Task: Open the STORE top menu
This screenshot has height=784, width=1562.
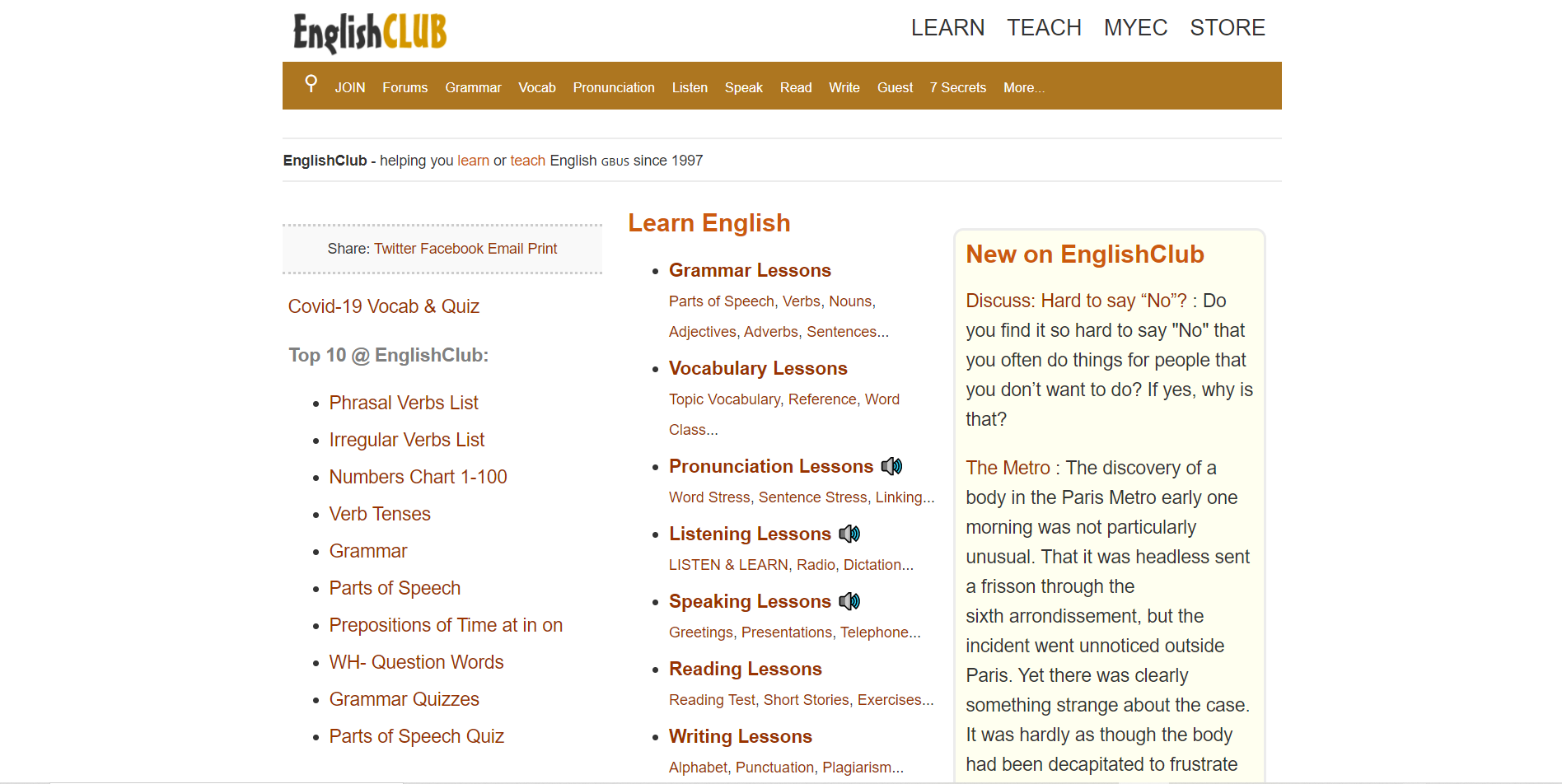Action: [x=1228, y=28]
